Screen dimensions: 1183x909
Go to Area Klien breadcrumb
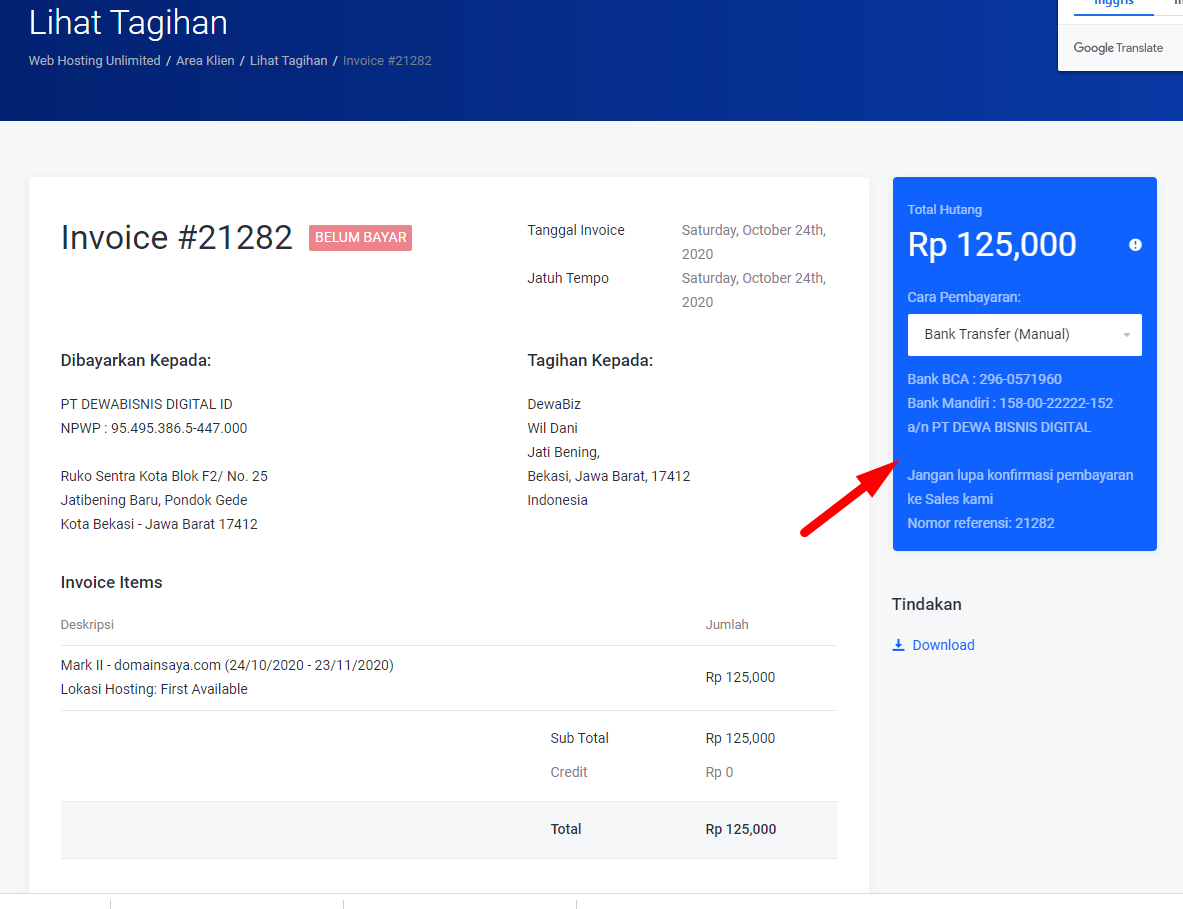click(205, 61)
